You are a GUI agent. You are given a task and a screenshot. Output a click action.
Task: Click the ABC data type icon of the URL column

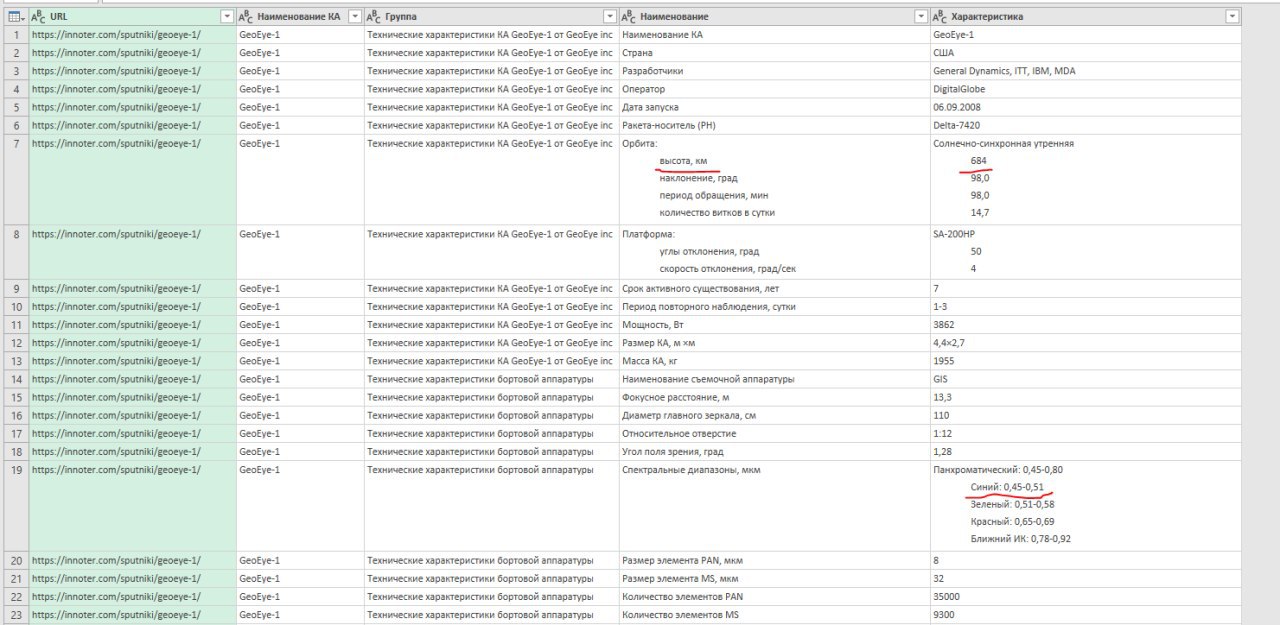pyautogui.click(x=39, y=17)
